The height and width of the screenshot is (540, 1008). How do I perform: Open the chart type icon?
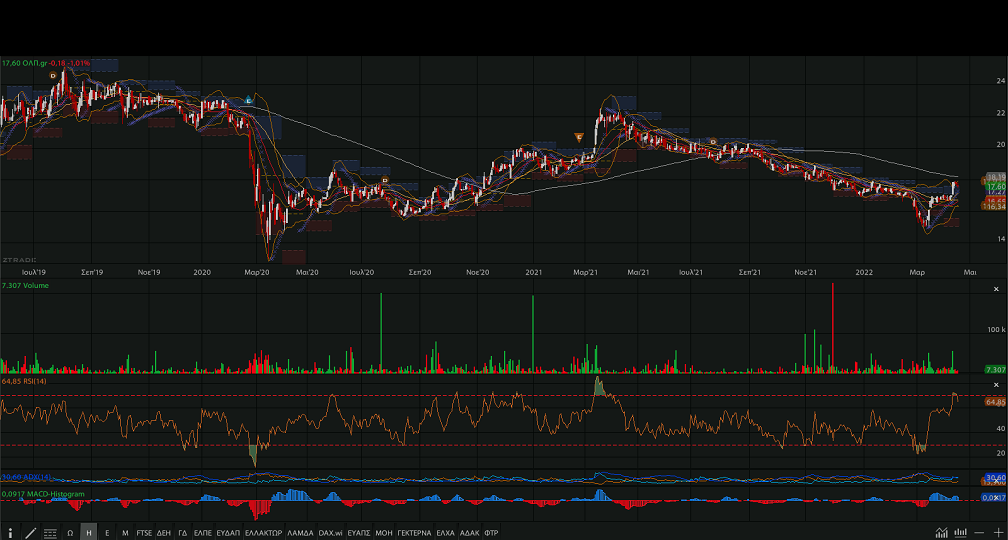pos(941,532)
